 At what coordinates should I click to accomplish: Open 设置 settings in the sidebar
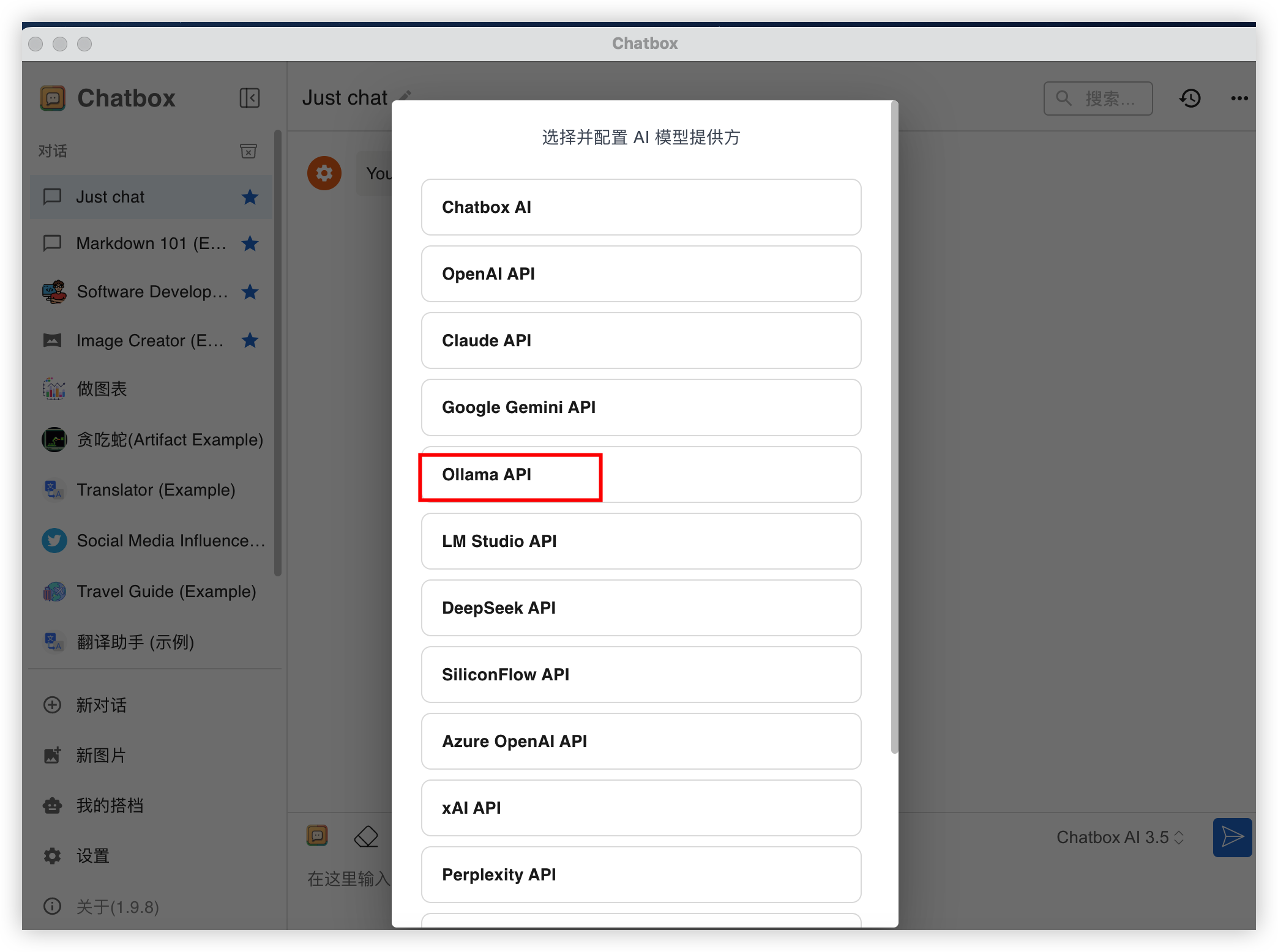tap(92, 855)
